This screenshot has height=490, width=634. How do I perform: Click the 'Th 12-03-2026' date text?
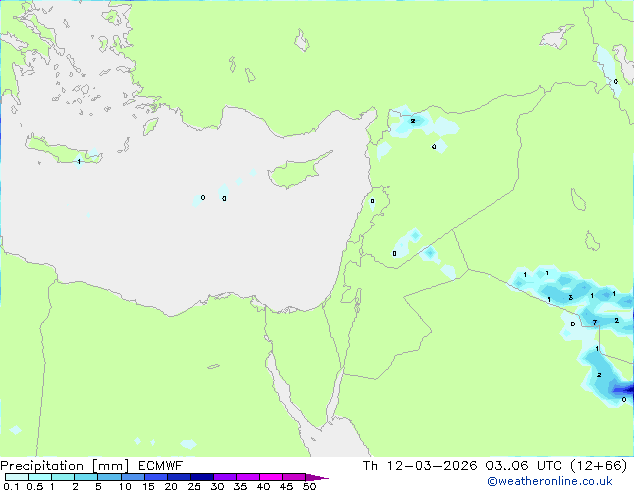(x=420, y=466)
